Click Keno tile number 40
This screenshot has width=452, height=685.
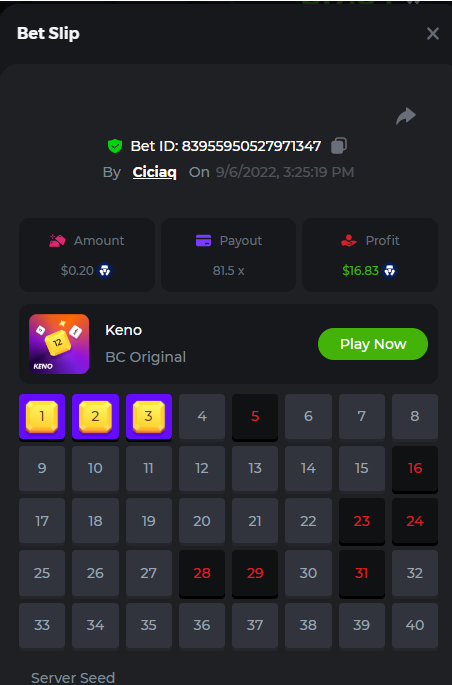tap(415, 625)
